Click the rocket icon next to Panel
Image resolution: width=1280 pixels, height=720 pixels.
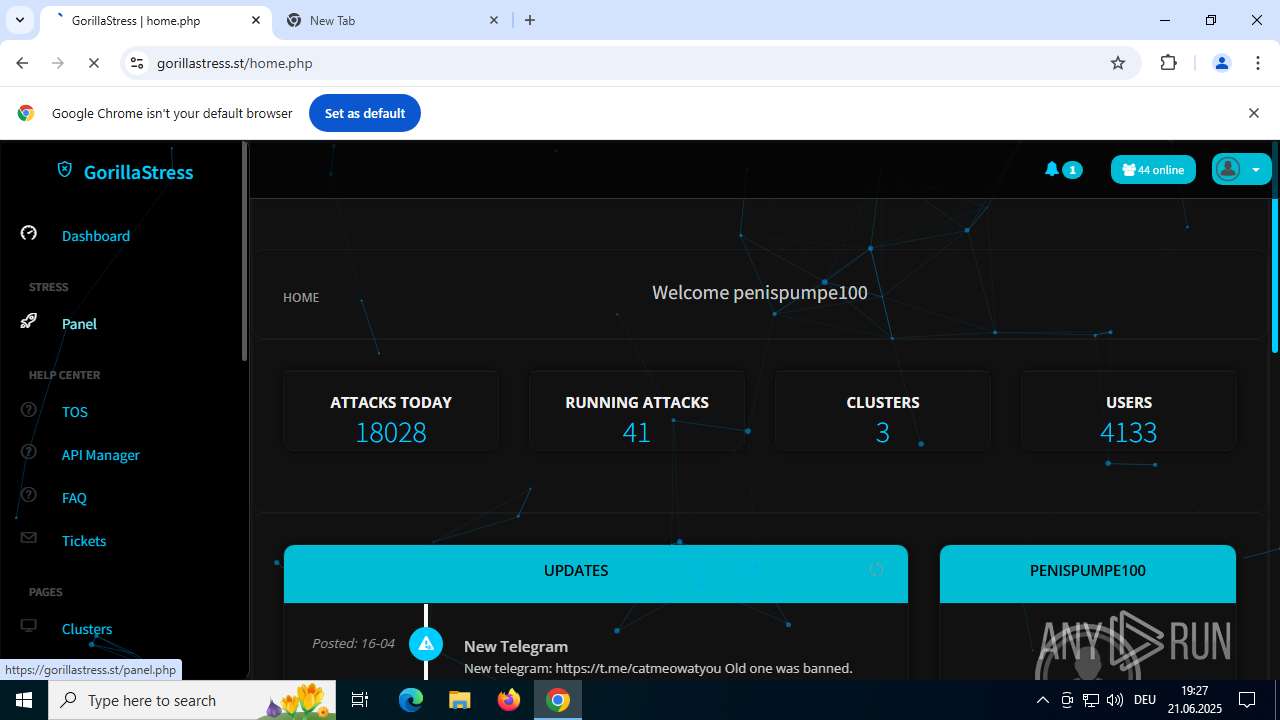(29, 321)
